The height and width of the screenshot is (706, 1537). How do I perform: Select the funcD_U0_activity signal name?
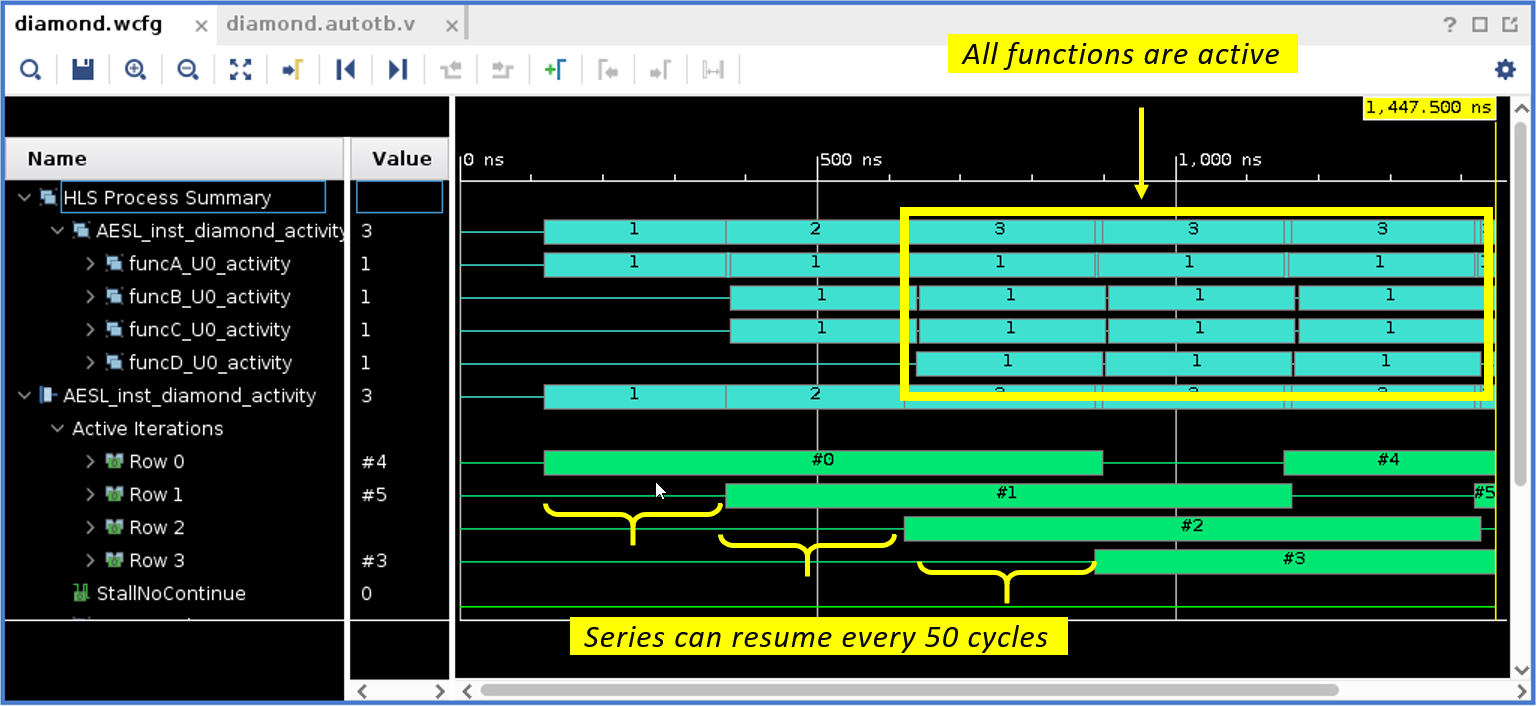point(209,363)
